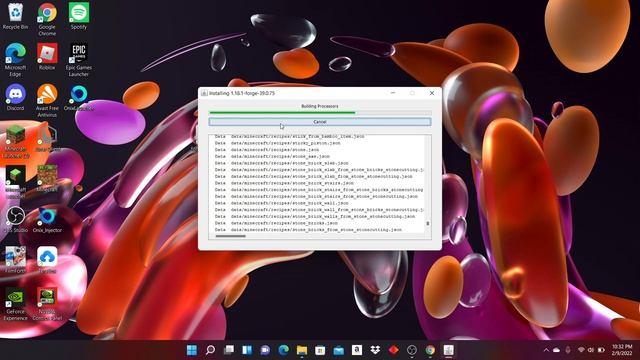Open Avast Free Antivirus desktop shortcut

(47, 100)
